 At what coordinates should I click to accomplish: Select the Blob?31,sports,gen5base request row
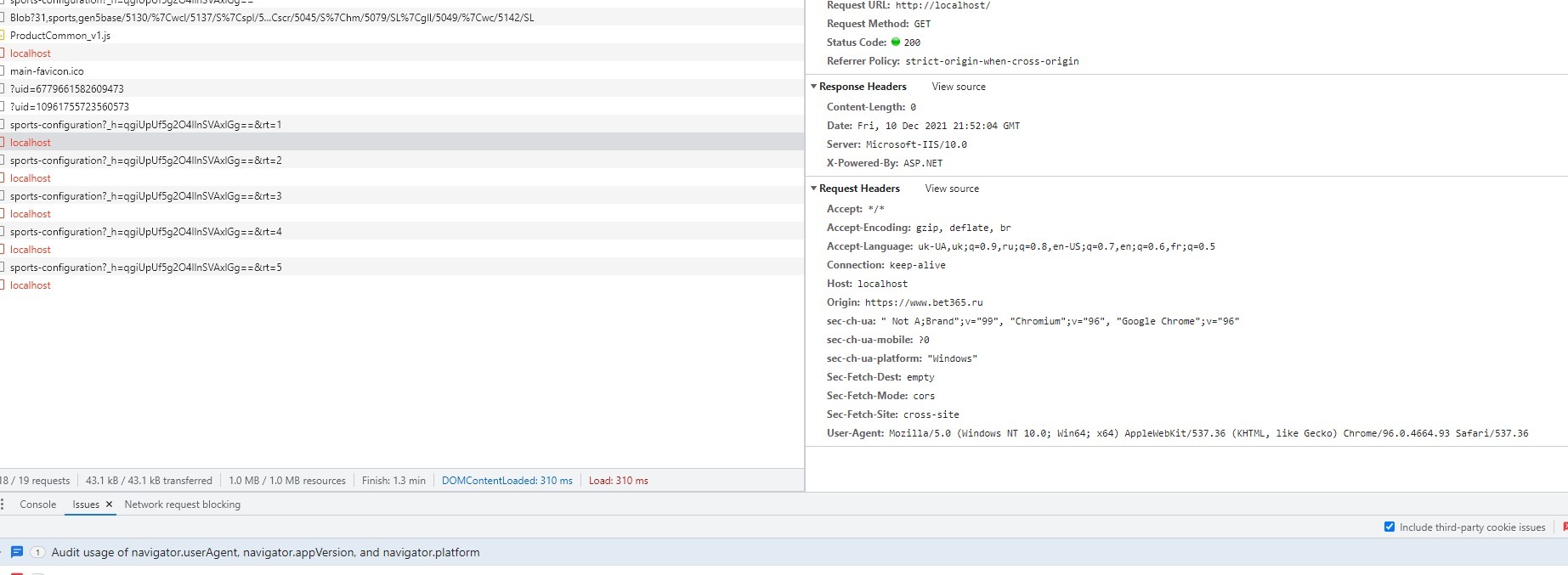(x=402, y=17)
